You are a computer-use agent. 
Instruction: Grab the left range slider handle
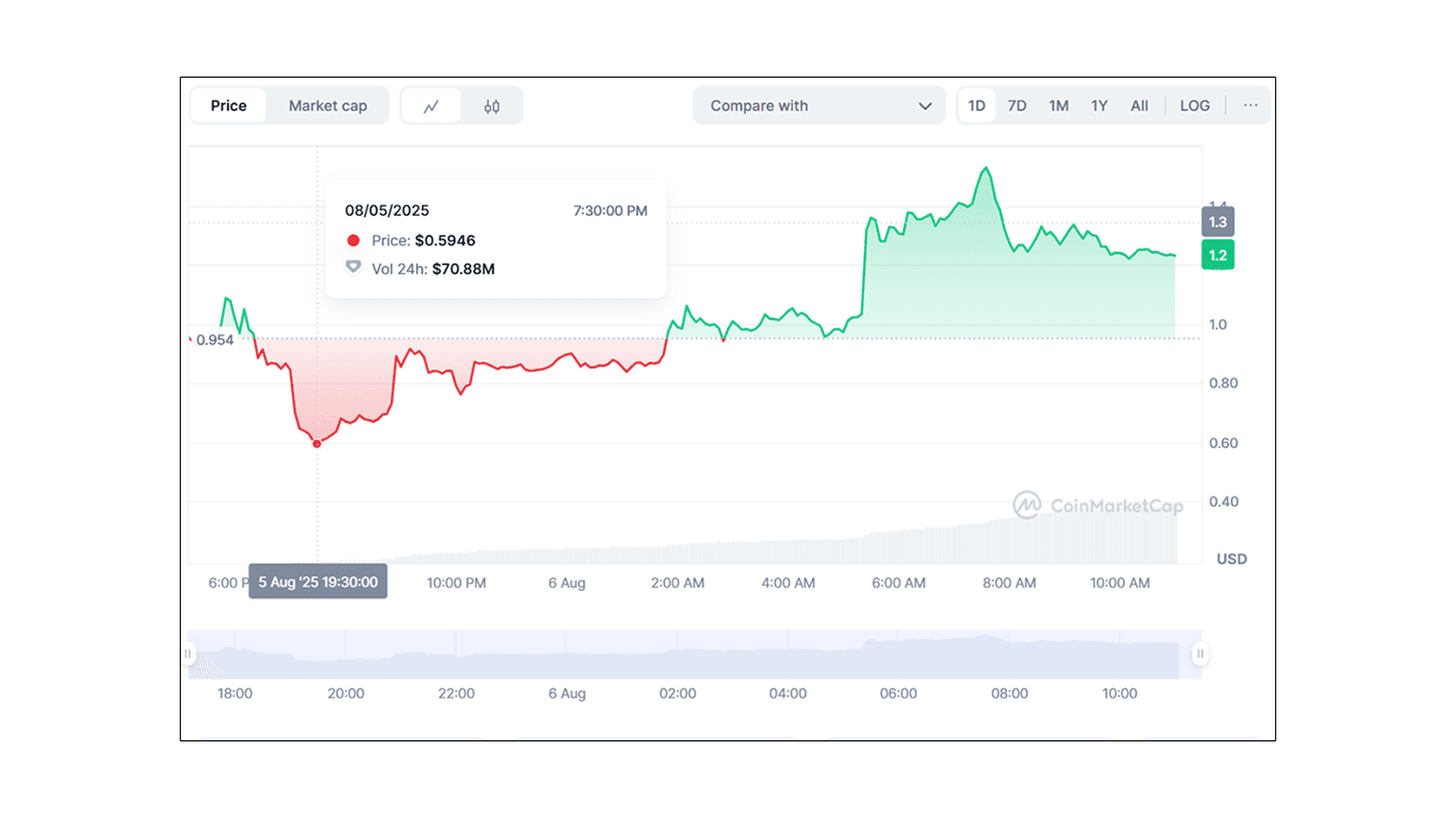(188, 653)
